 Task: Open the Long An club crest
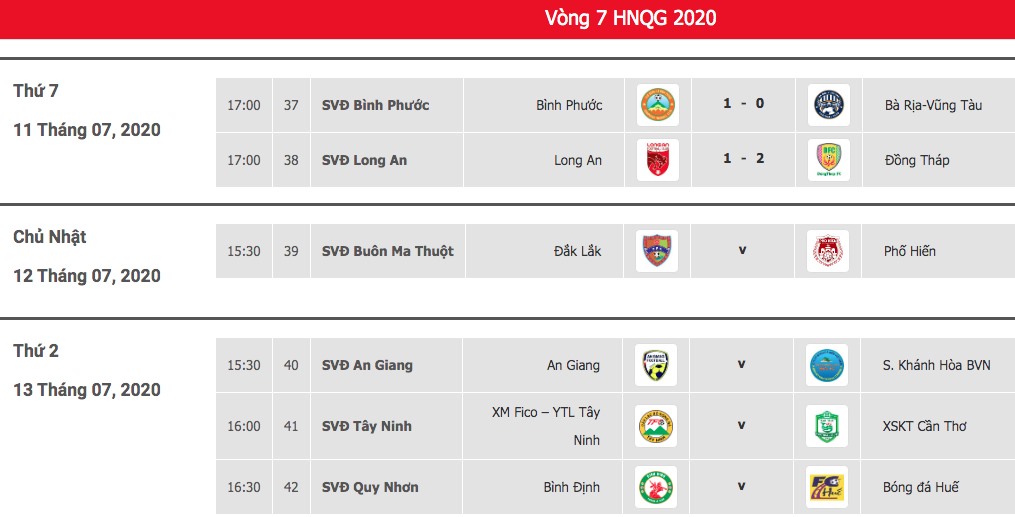click(x=658, y=160)
